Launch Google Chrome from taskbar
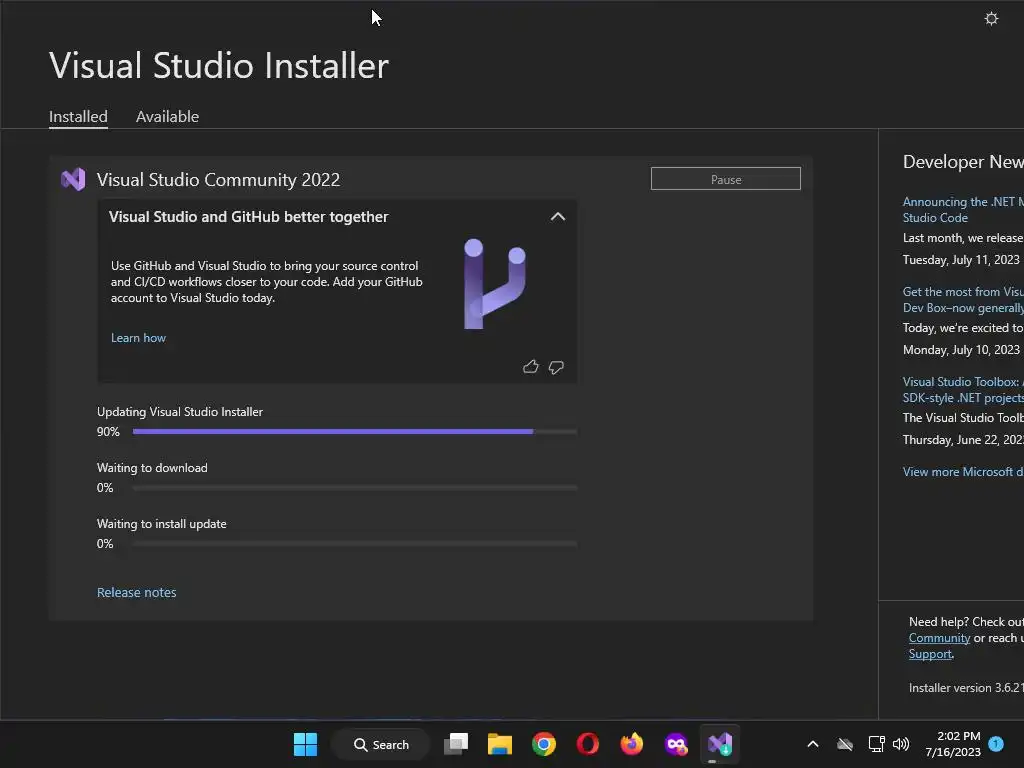The width and height of the screenshot is (1024, 768). tap(543, 744)
